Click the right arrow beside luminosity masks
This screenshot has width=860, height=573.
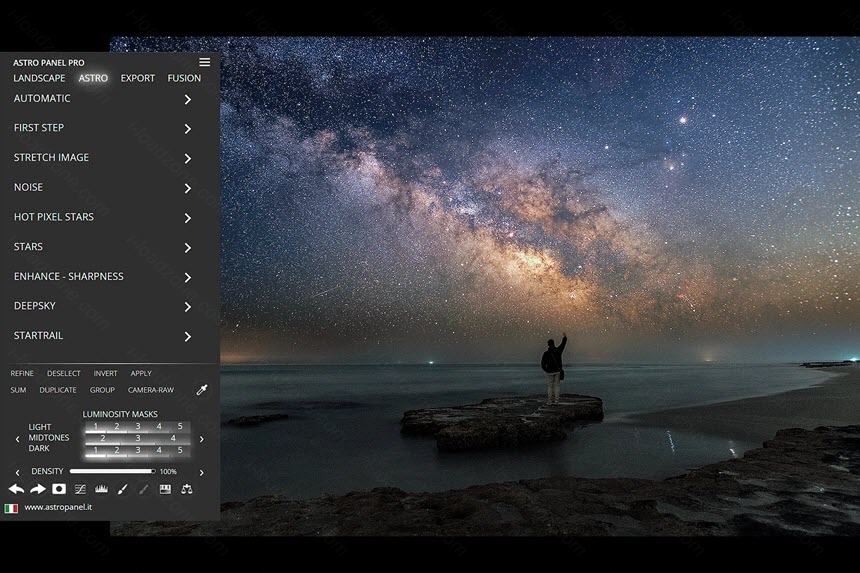(x=201, y=439)
